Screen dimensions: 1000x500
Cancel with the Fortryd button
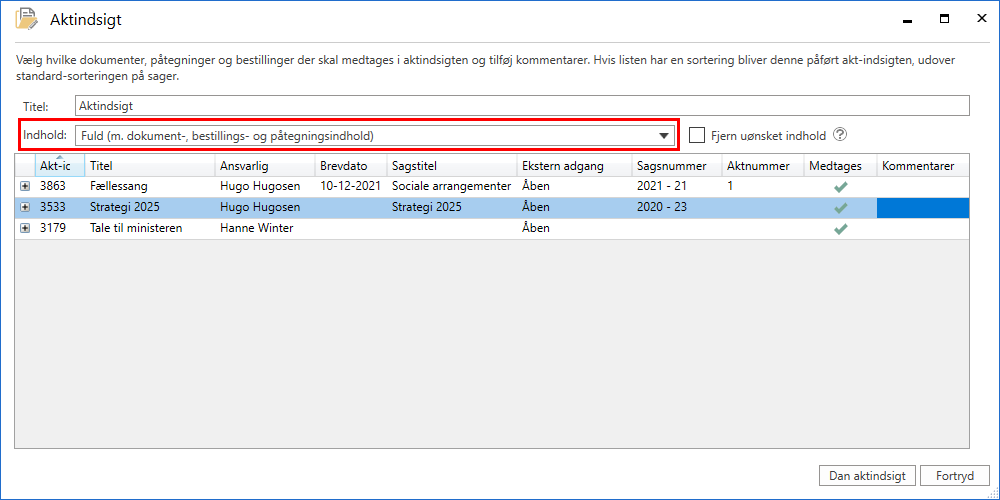click(955, 476)
